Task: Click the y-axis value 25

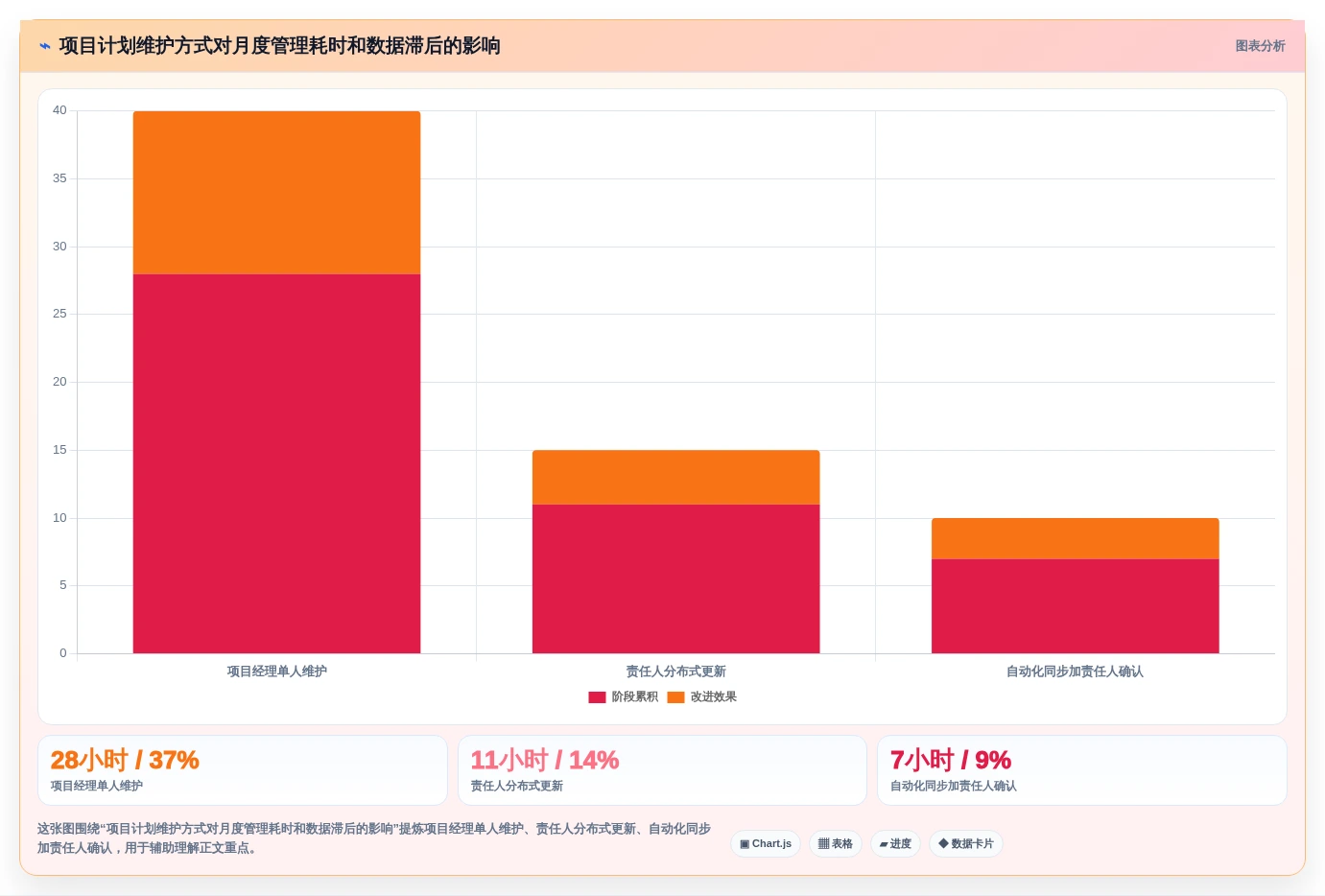Action: tap(59, 314)
